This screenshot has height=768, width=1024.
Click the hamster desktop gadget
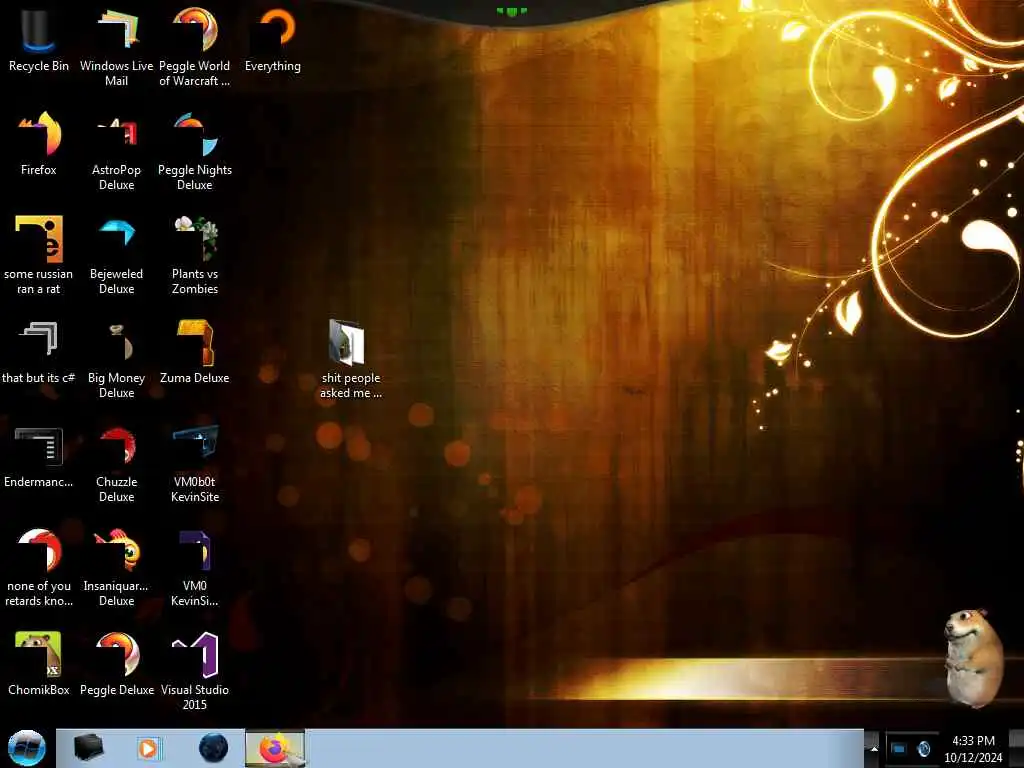point(973,657)
